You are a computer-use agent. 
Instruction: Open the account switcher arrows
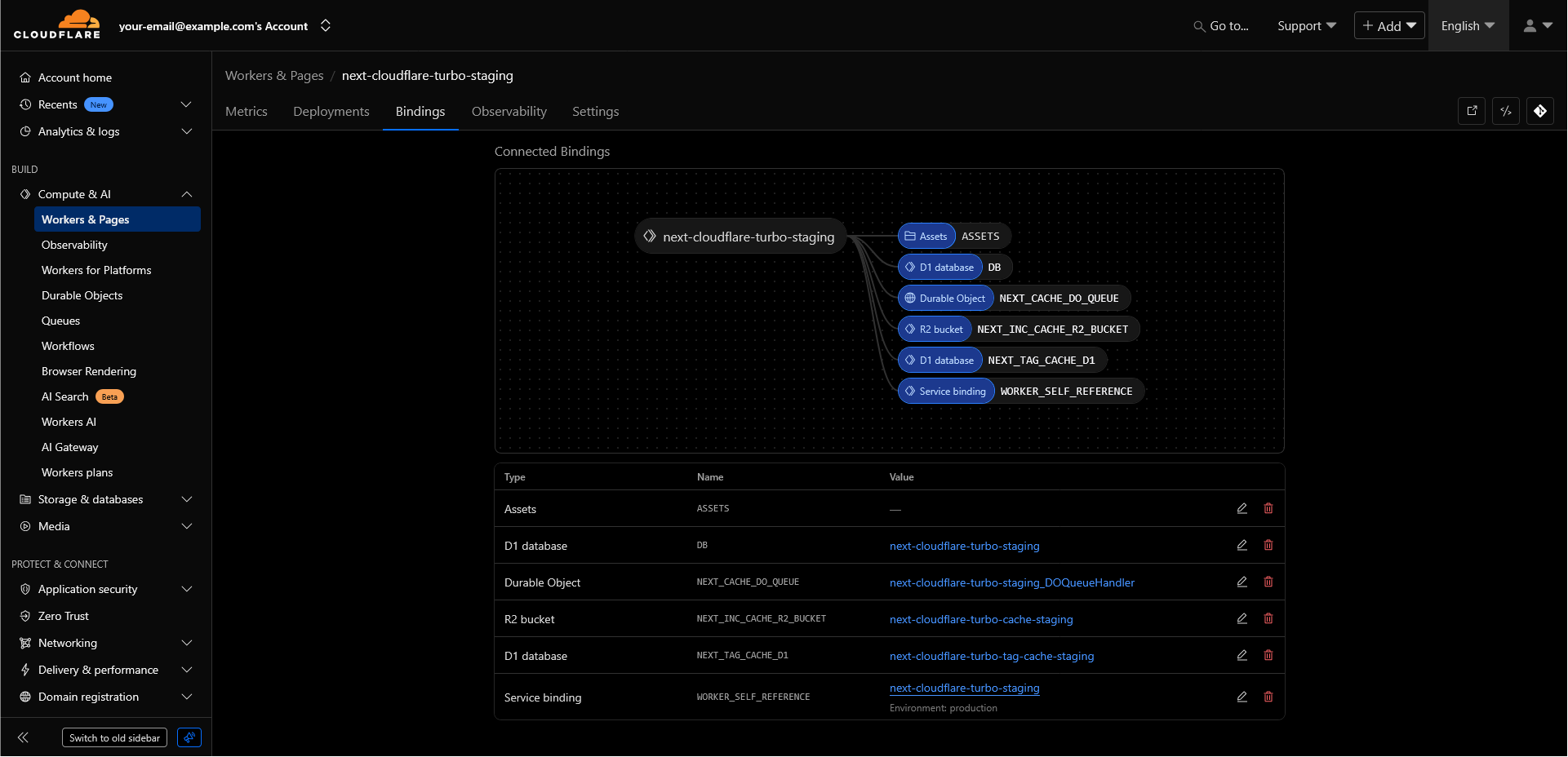(326, 25)
